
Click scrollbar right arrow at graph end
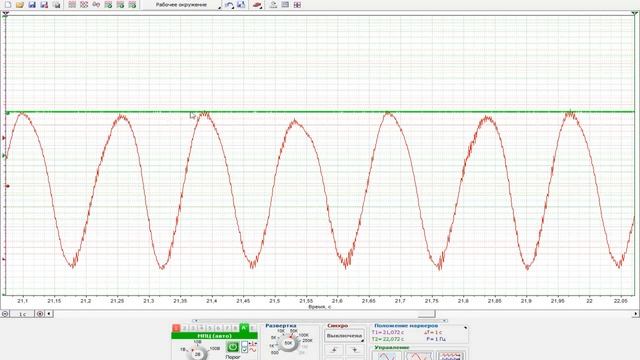[x=636, y=314]
